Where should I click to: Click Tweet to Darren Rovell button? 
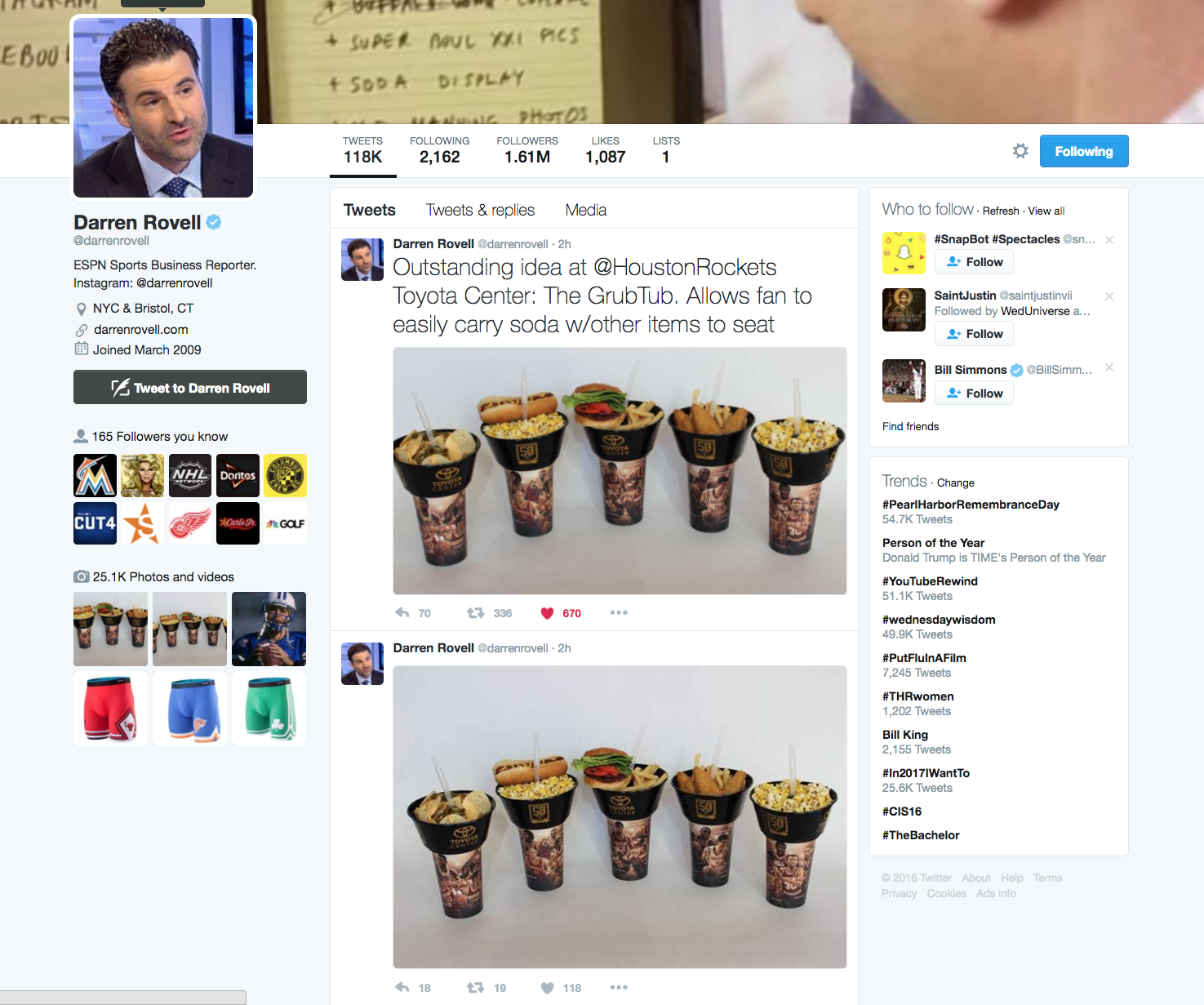tap(190, 388)
